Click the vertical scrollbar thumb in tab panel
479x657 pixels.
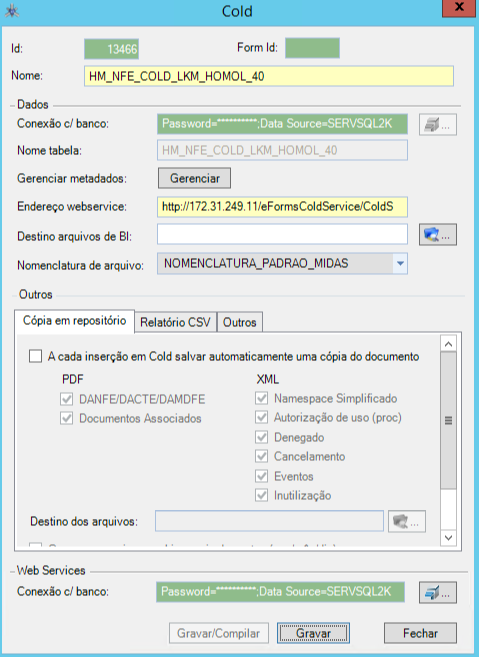448,420
